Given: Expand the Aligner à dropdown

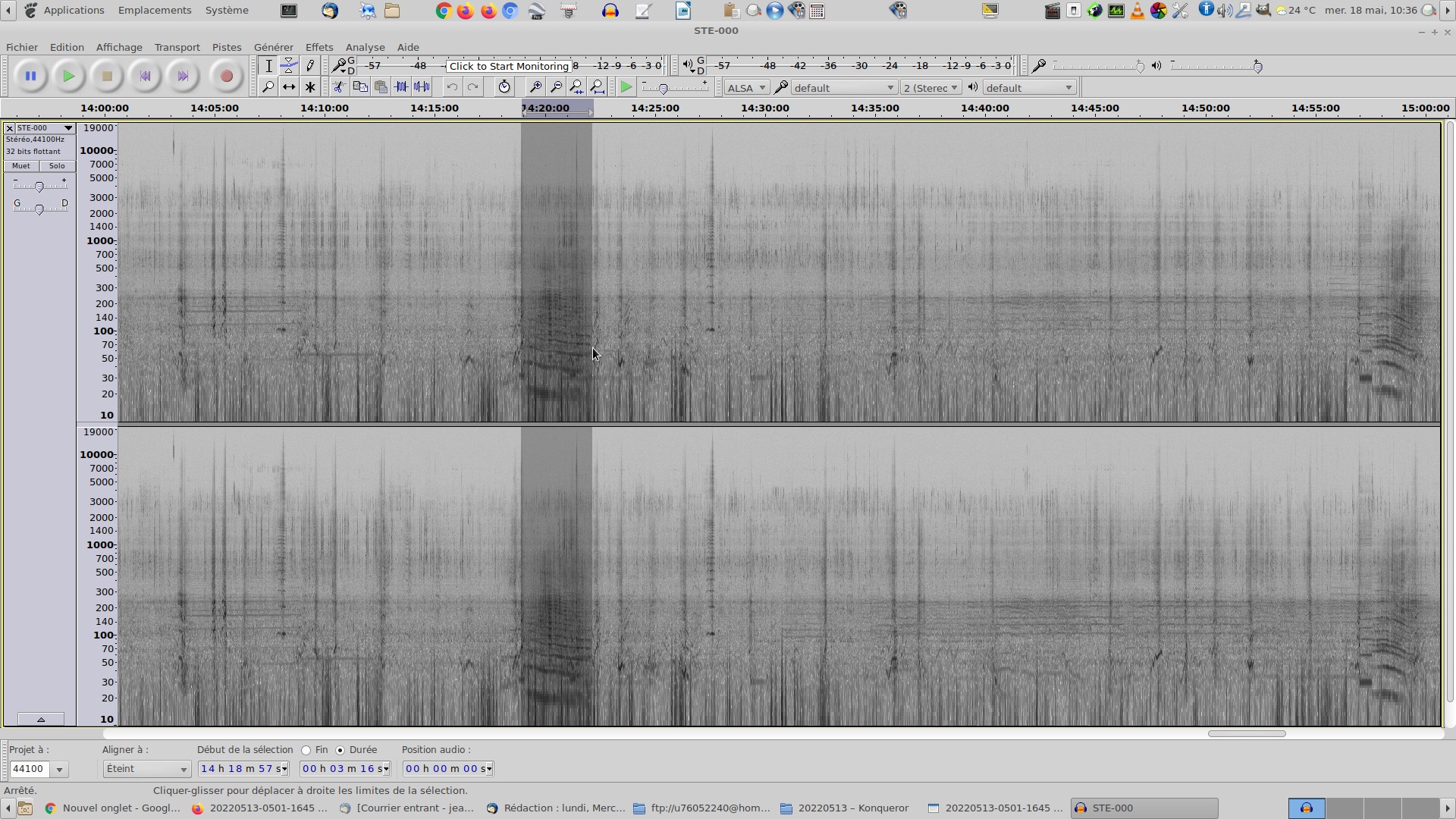Looking at the screenshot, I should pyautogui.click(x=146, y=769).
